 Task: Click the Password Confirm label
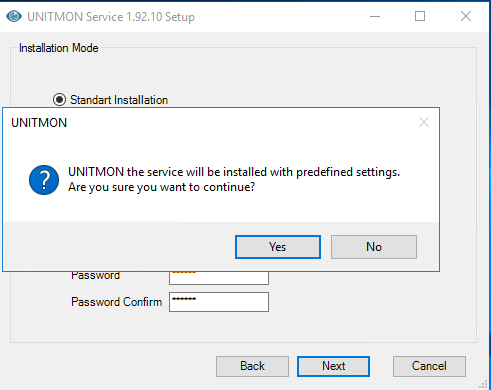[116, 302]
